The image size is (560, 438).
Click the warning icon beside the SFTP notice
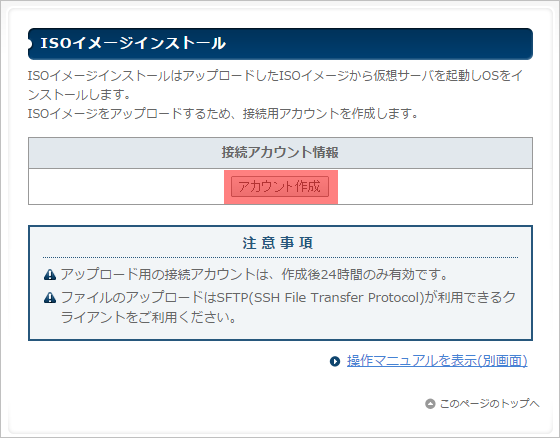click(50, 297)
